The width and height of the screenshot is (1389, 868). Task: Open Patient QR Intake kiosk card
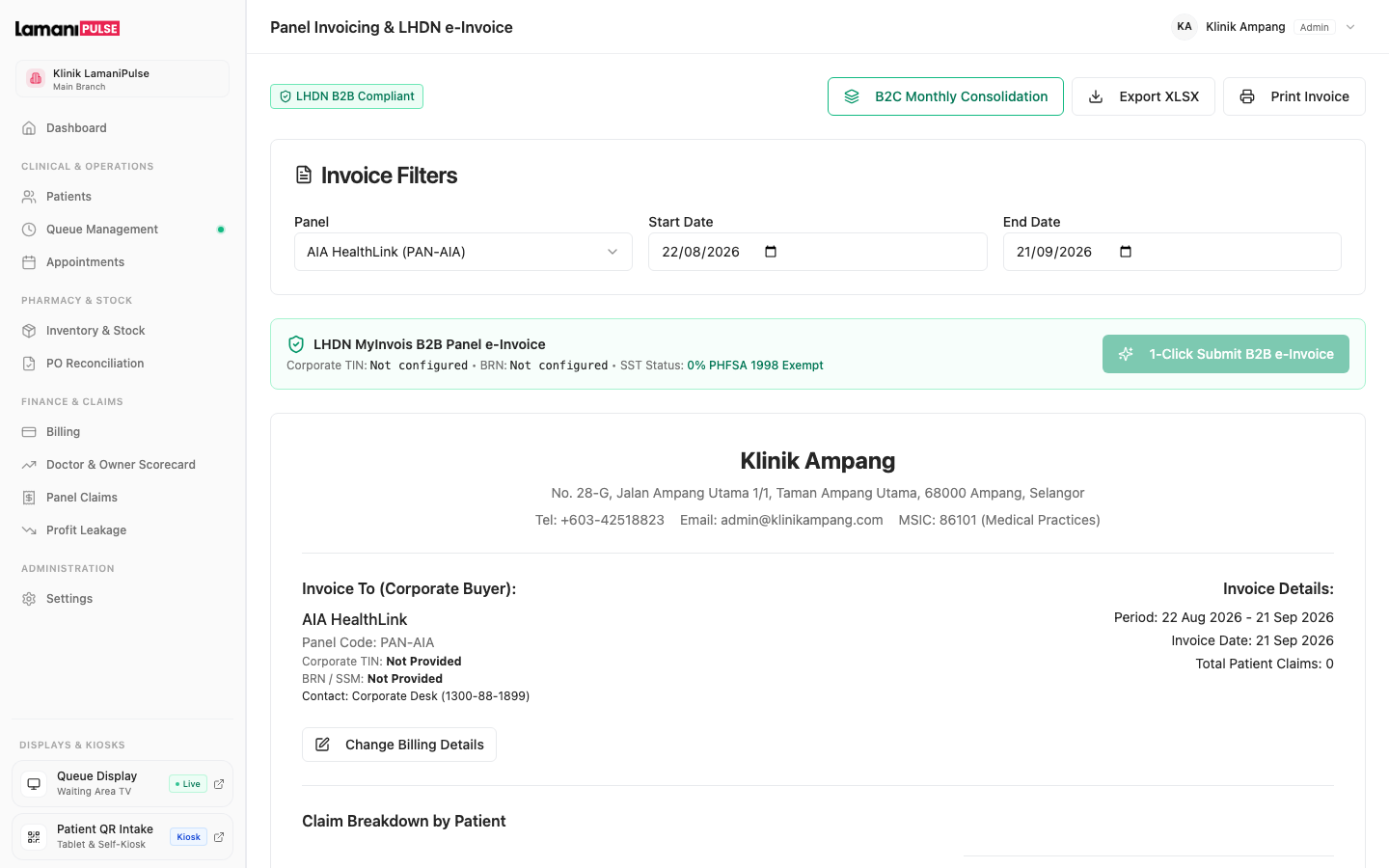(x=123, y=837)
